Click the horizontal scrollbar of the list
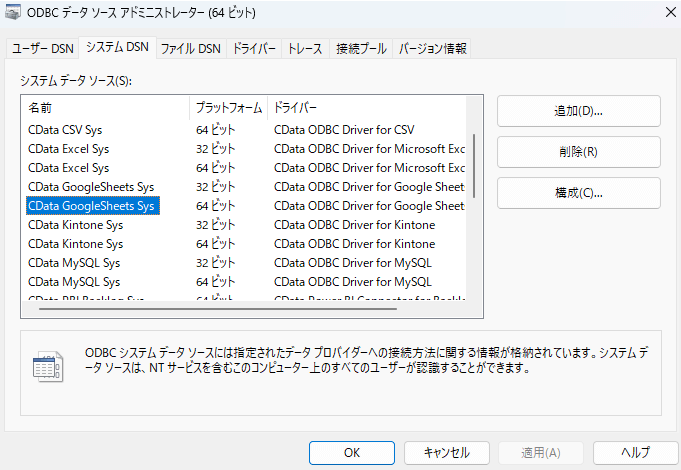Image resolution: width=681 pixels, height=470 pixels. tap(218, 309)
